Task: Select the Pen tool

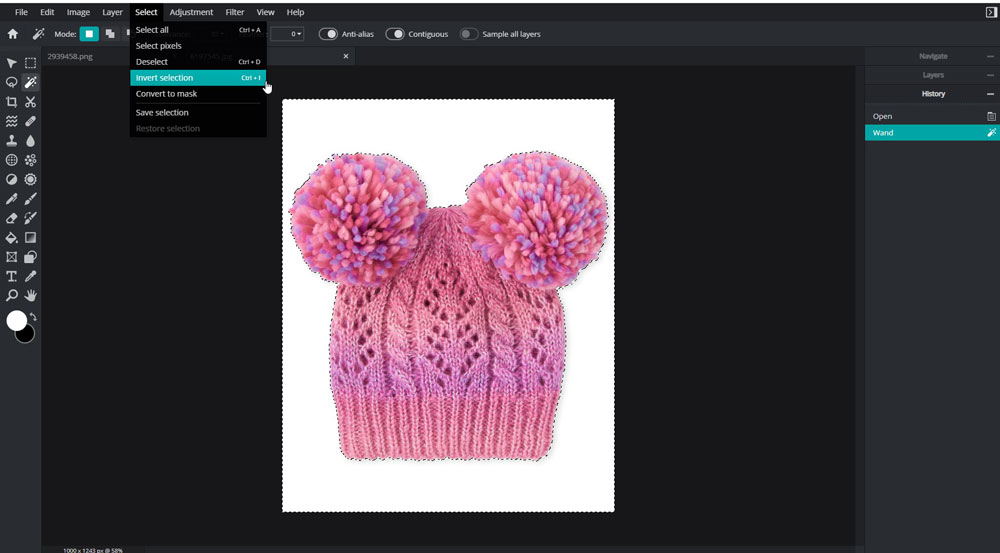Action: click(x=11, y=199)
